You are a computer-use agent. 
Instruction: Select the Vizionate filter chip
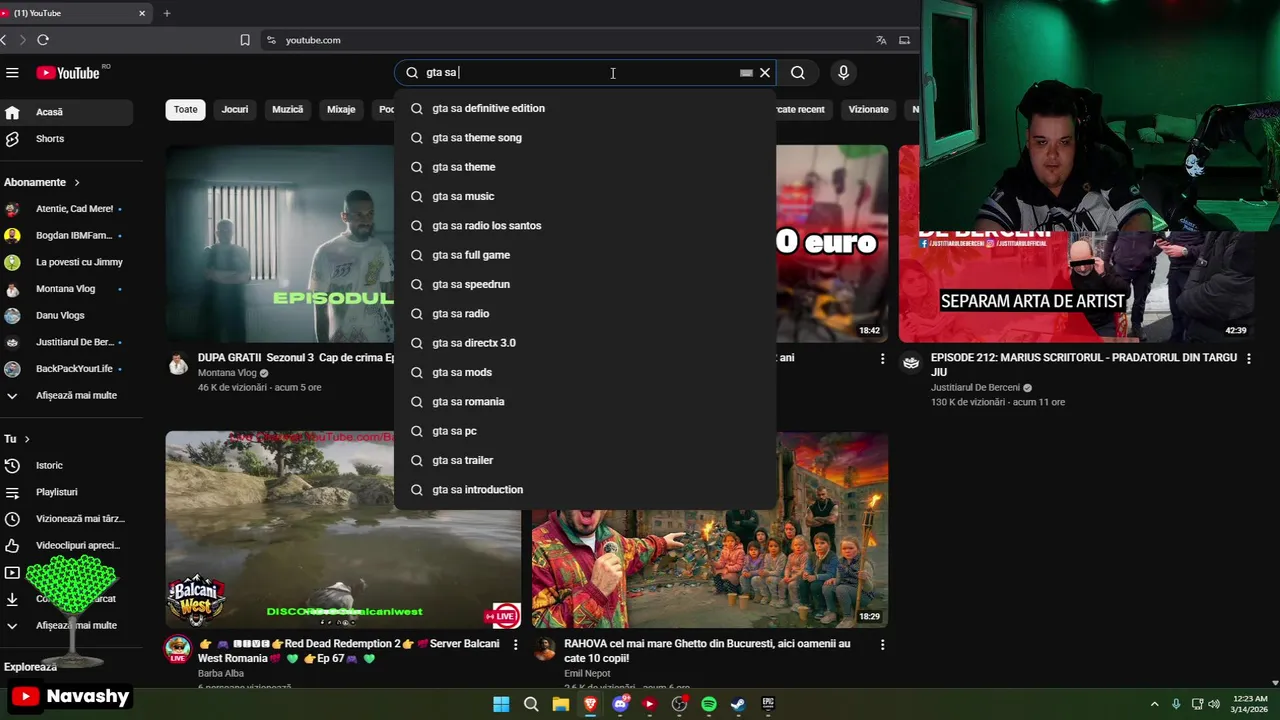(868, 110)
